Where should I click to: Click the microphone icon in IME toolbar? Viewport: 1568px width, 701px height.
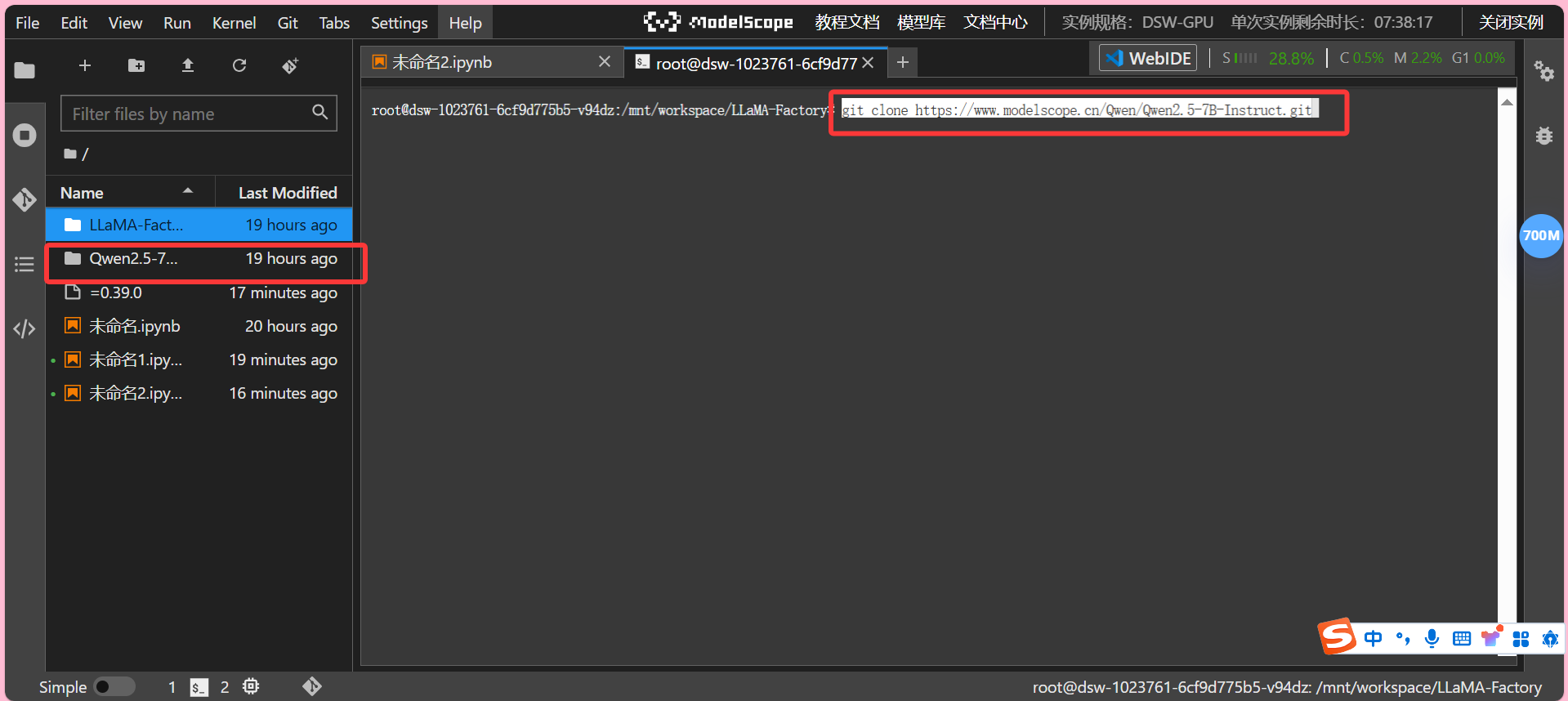point(1432,638)
